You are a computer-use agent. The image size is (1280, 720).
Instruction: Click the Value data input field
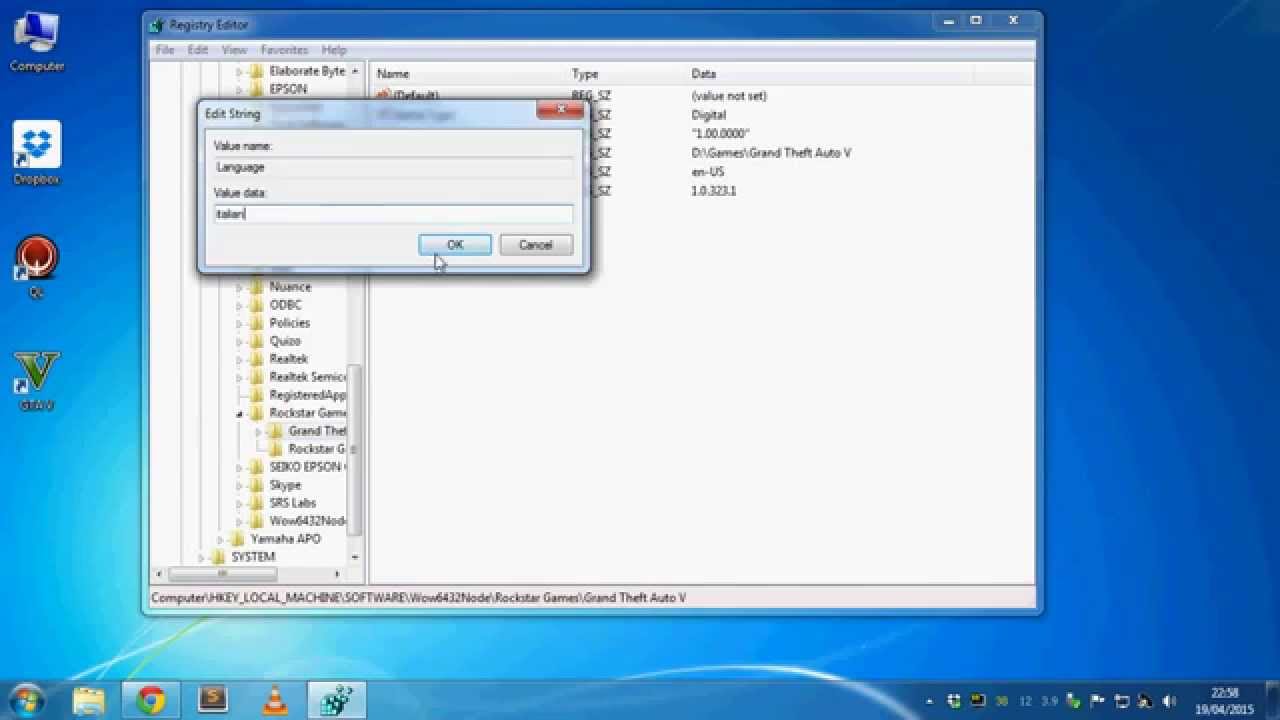tap(393, 213)
